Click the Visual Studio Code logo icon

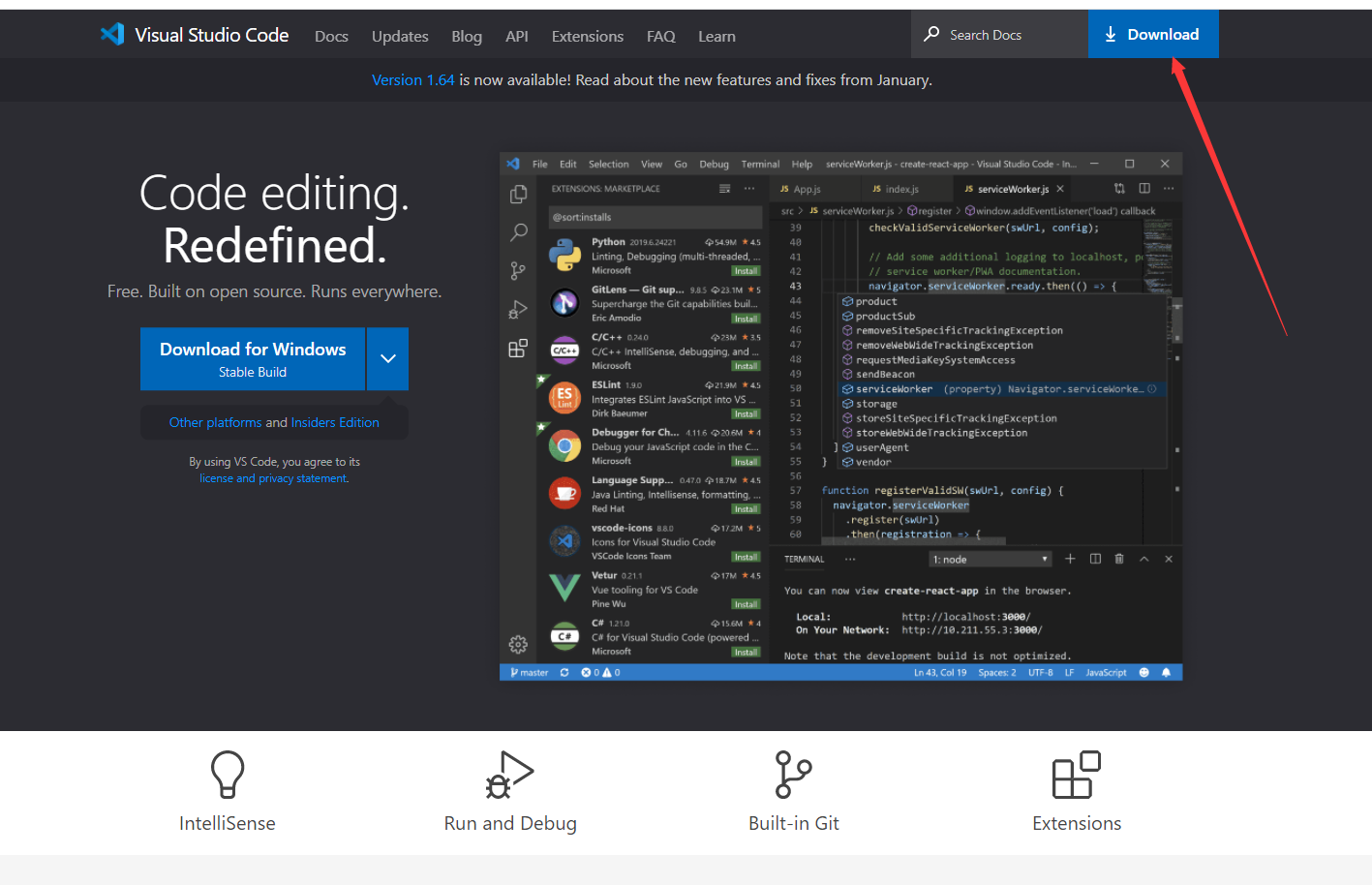[112, 34]
